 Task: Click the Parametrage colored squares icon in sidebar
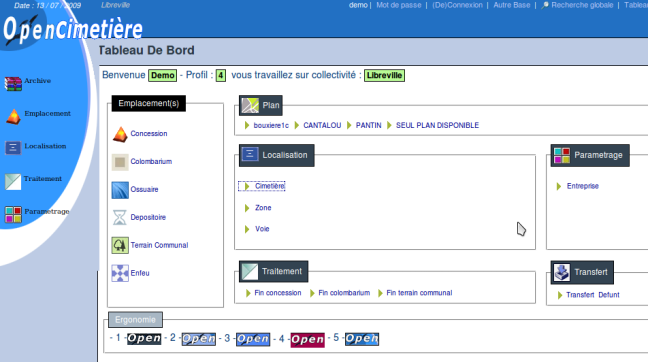coord(13,214)
